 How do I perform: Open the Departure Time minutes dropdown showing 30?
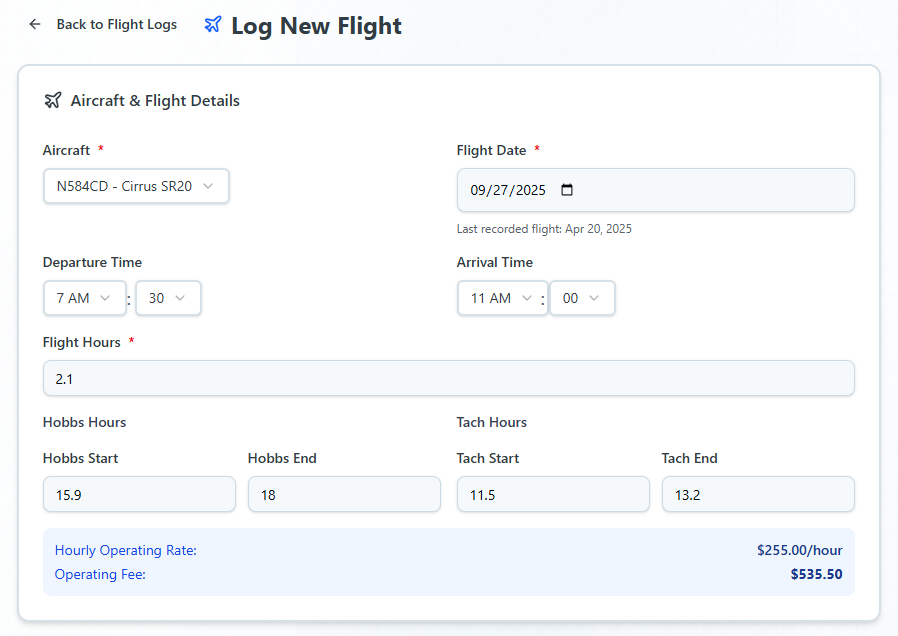coord(168,297)
